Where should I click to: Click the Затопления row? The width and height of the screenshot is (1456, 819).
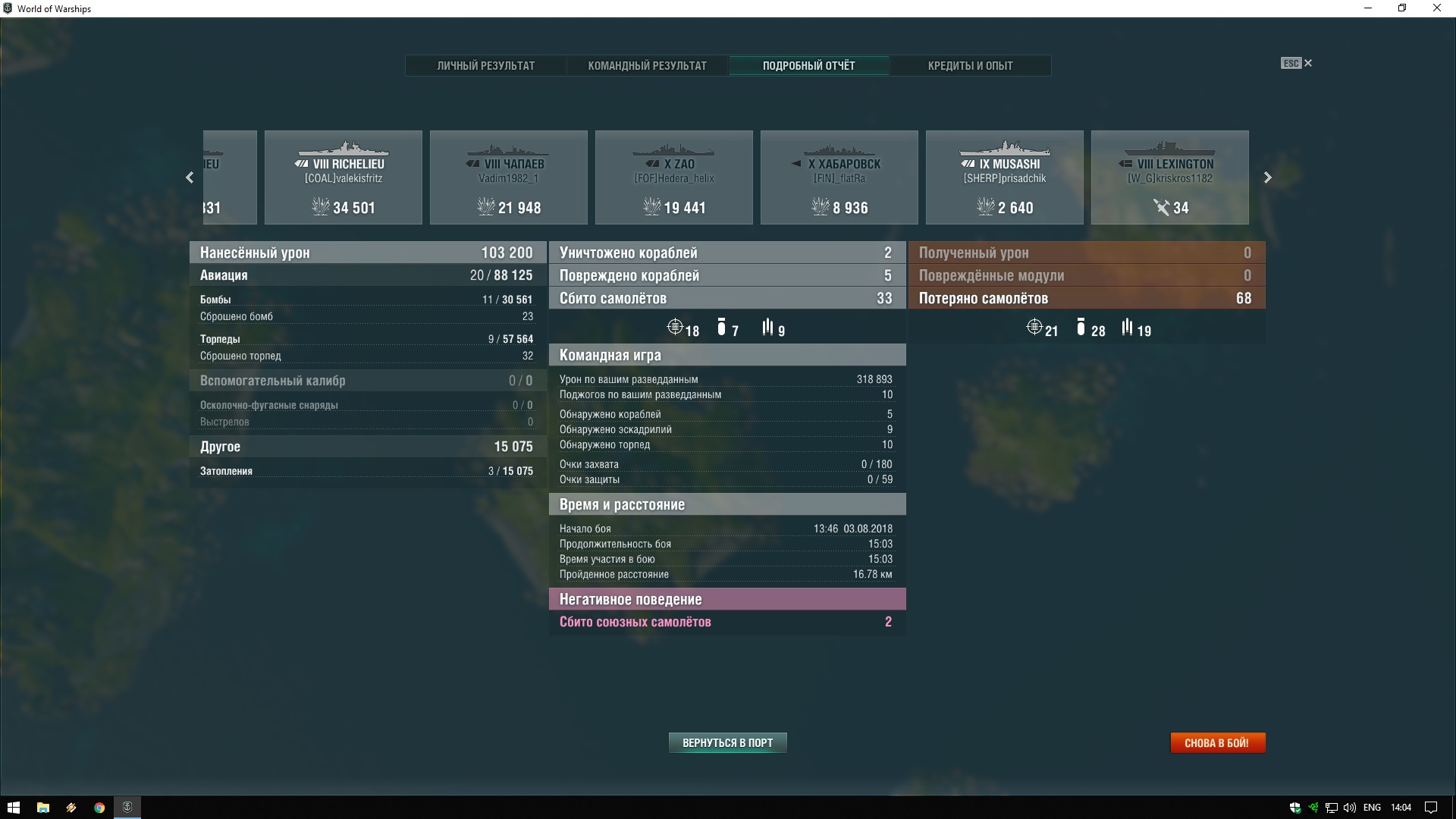[x=368, y=471]
